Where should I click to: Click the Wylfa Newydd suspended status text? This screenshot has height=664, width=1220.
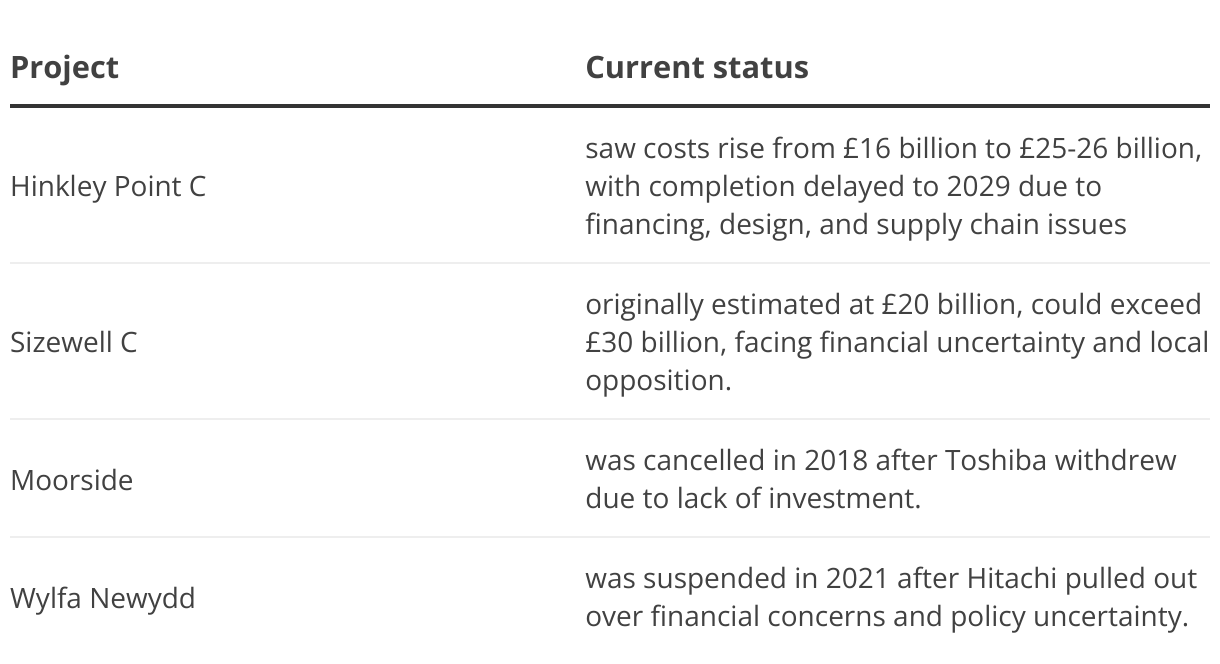point(891,597)
